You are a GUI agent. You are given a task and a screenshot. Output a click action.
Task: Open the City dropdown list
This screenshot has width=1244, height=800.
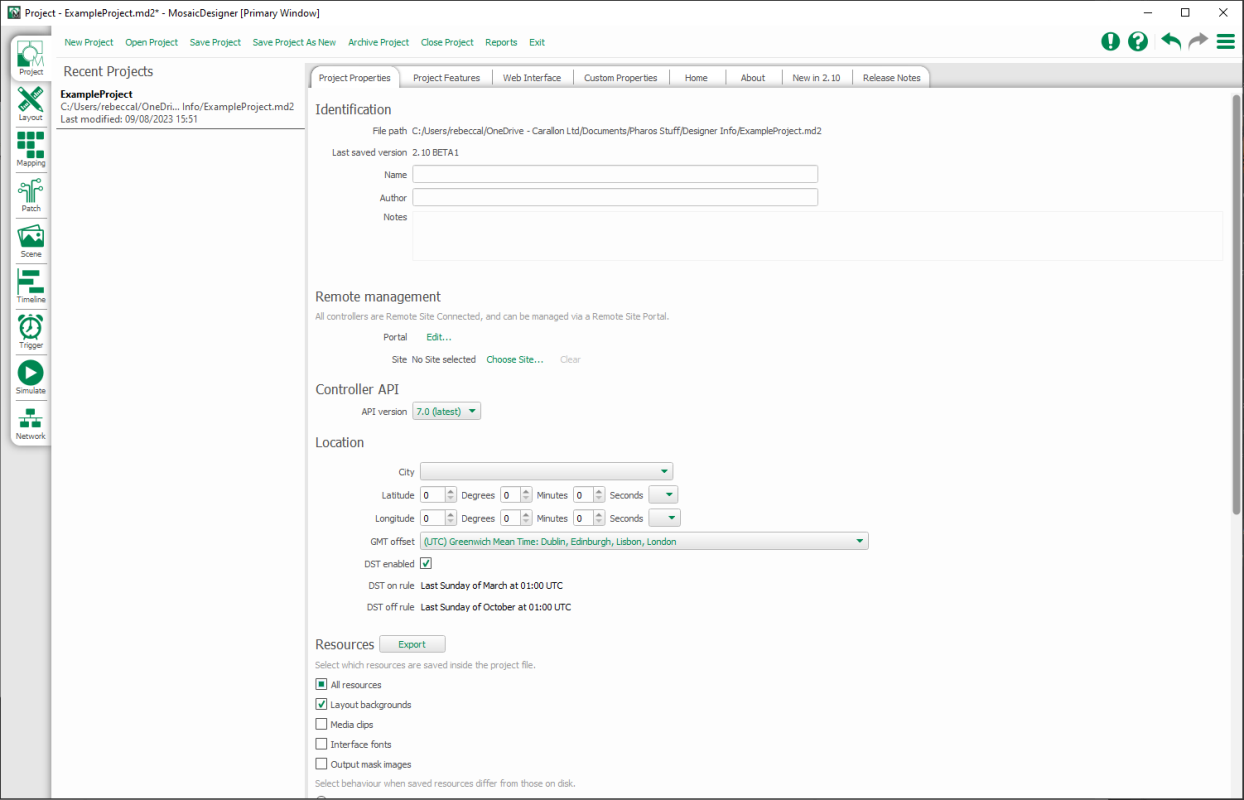[546, 471]
